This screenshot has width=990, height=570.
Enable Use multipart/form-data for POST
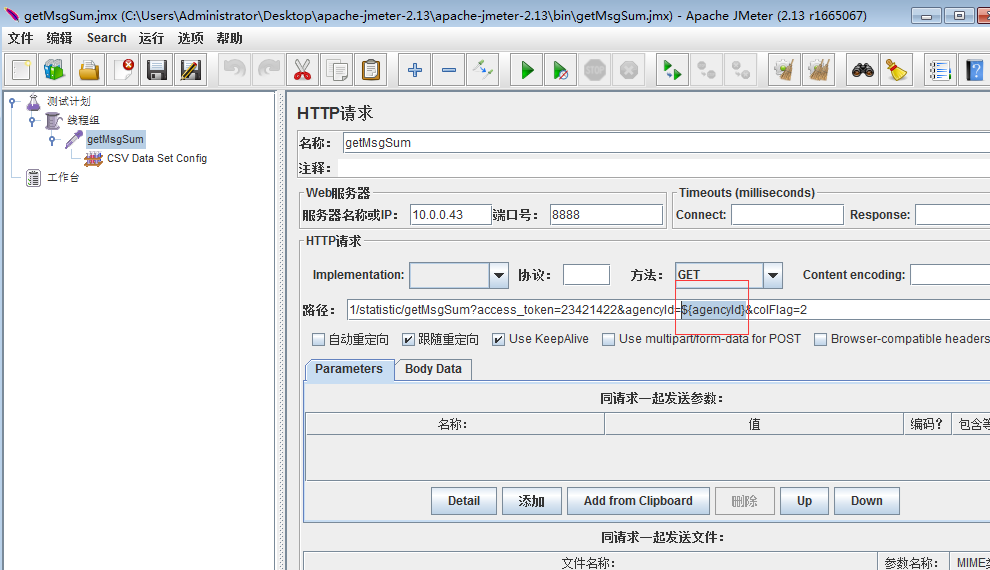609,340
